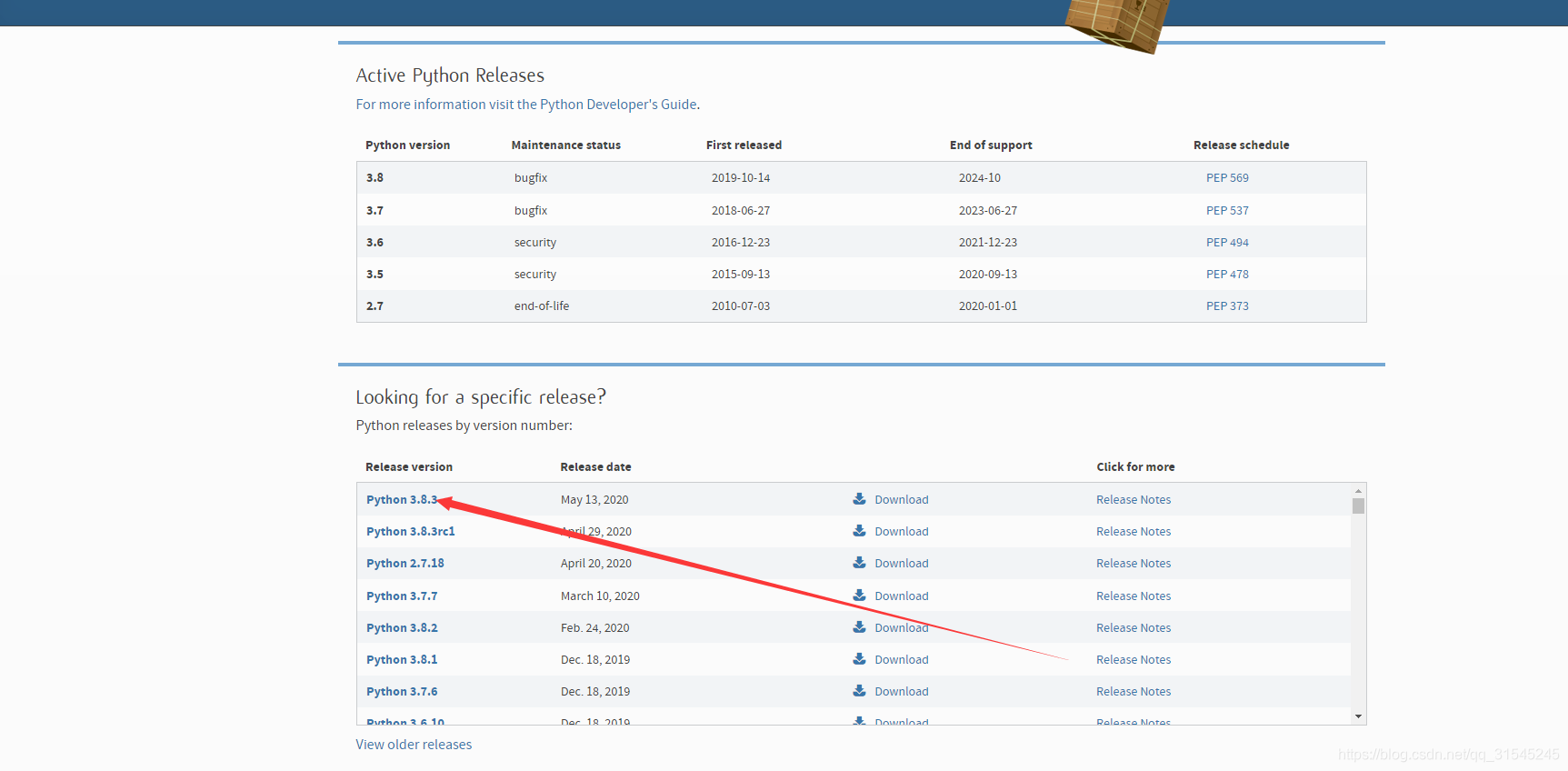Open PEP 569 release schedule
This screenshot has width=1568, height=771.
1227,178
